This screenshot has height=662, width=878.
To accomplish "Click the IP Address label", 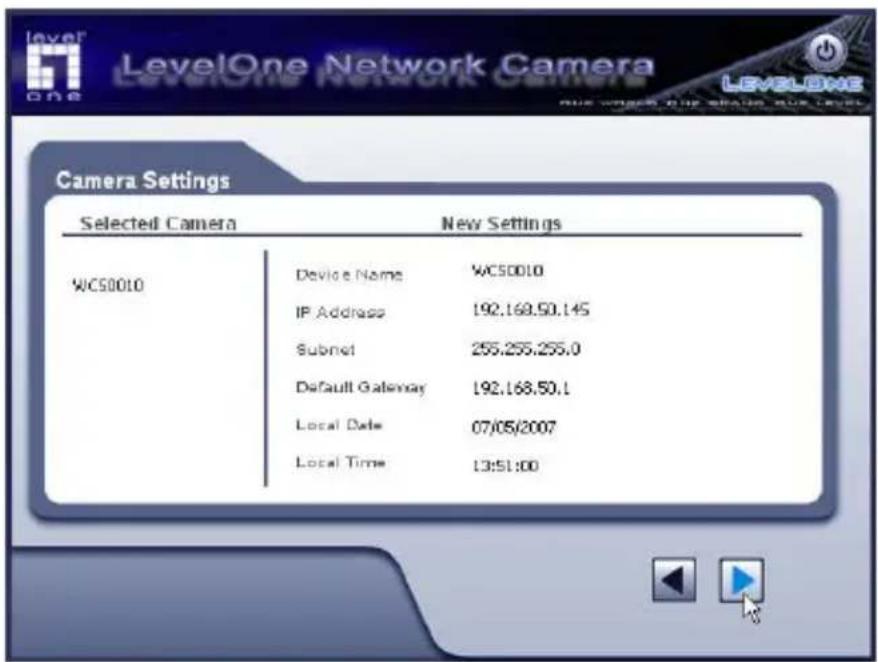I will 340,312.
